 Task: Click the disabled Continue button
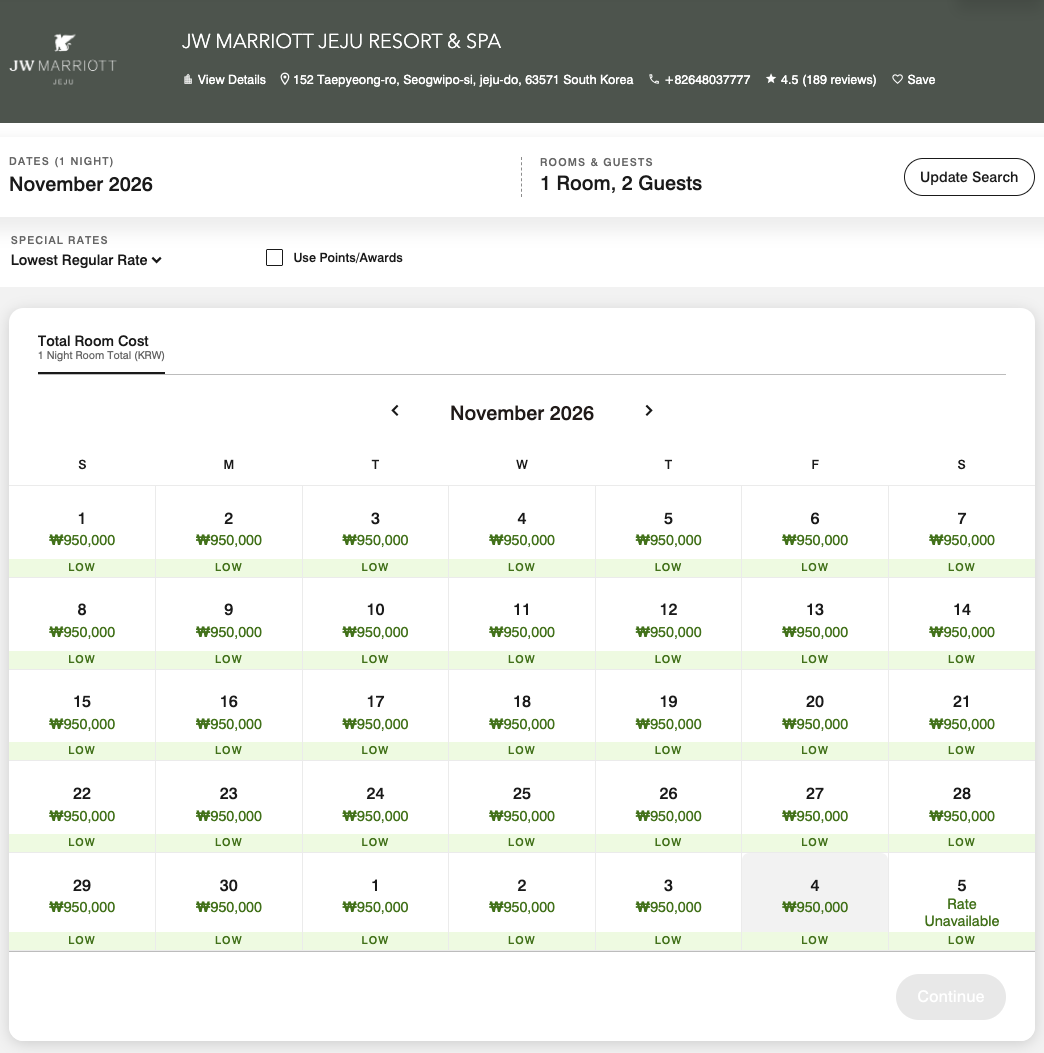(x=951, y=997)
